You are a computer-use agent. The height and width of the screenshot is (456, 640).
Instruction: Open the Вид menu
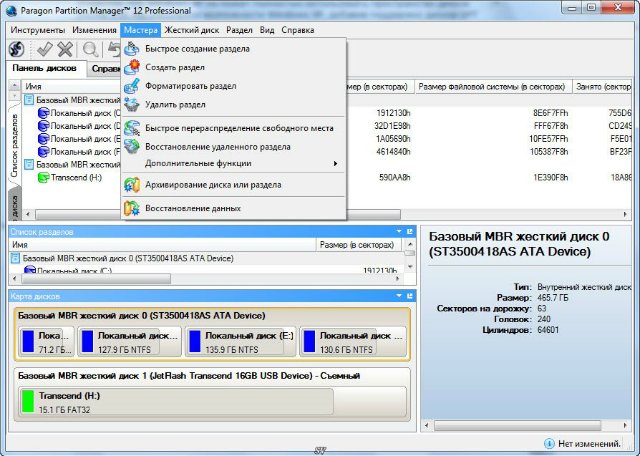click(267, 30)
